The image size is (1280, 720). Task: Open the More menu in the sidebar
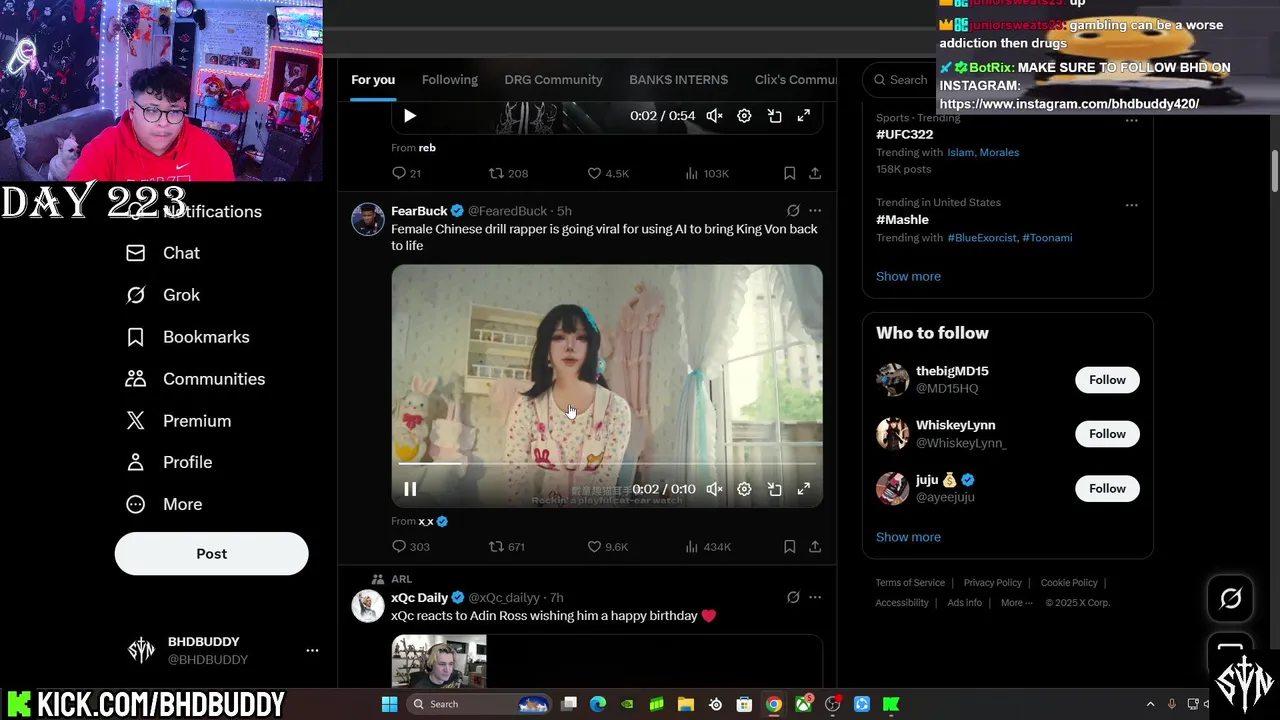click(163, 504)
